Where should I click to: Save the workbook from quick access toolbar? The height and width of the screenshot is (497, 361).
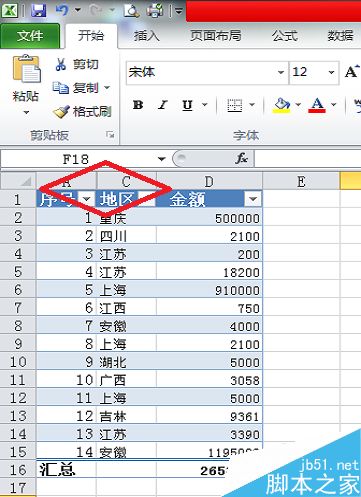pyautogui.click(x=38, y=10)
